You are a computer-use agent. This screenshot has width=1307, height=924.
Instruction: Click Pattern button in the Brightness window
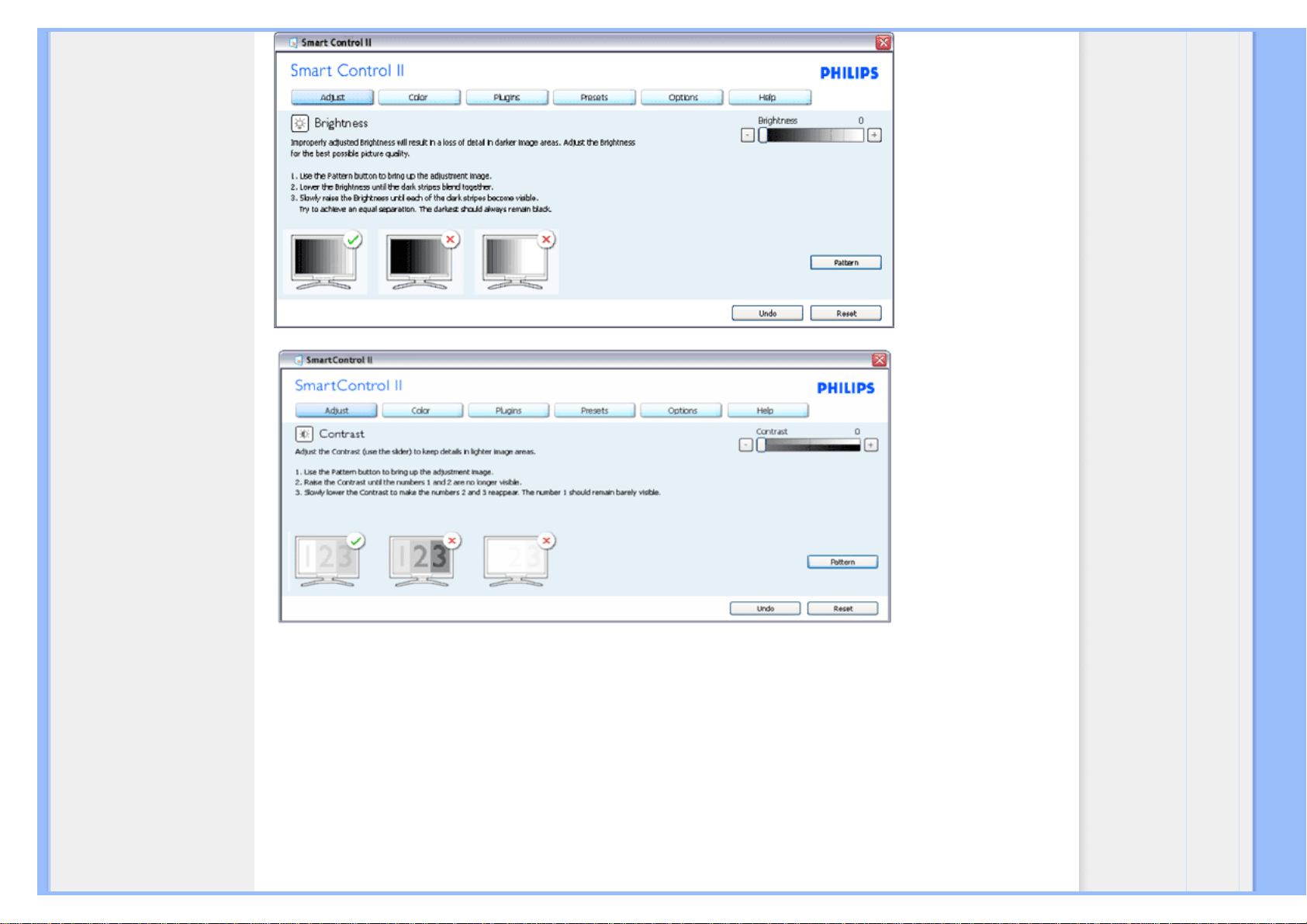(x=845, y=263)
